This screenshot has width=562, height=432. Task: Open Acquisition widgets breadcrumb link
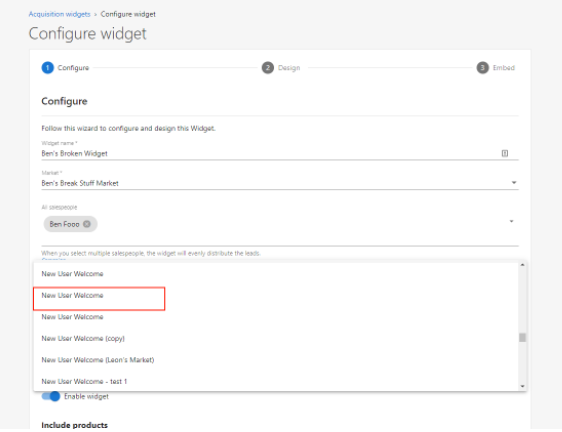tap(59, 14)
